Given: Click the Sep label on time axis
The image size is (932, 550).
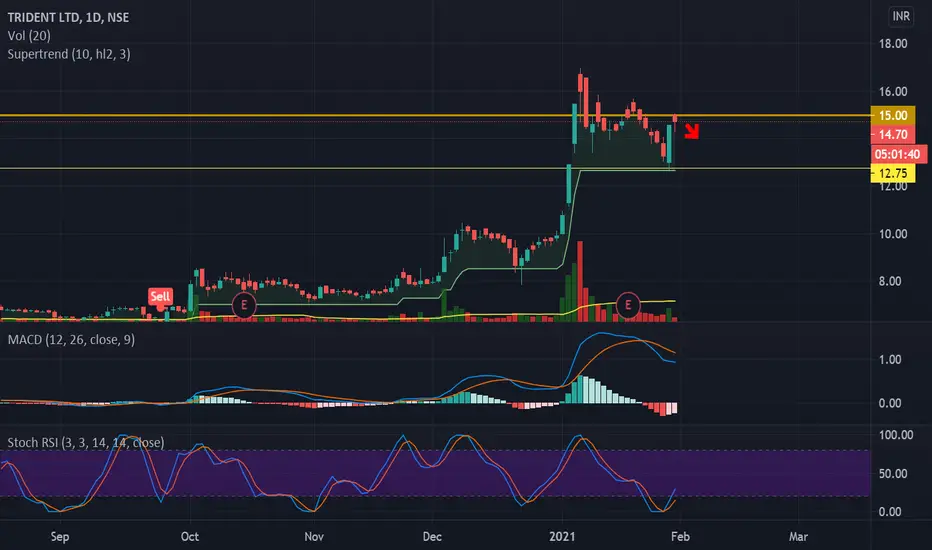Looking at the screenshot, I should point(60,536).
